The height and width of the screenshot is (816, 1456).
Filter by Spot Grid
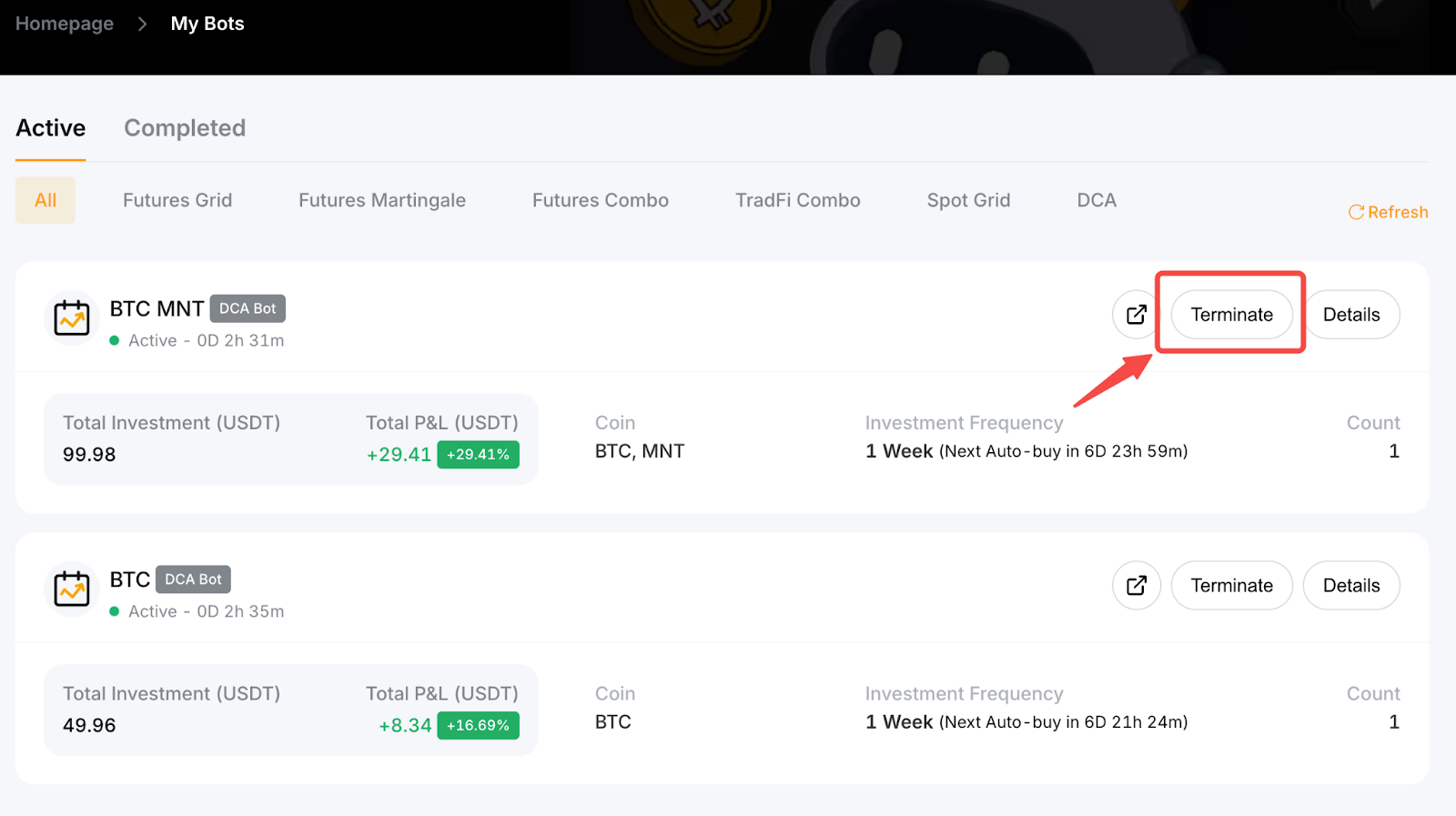pos(968,200)
